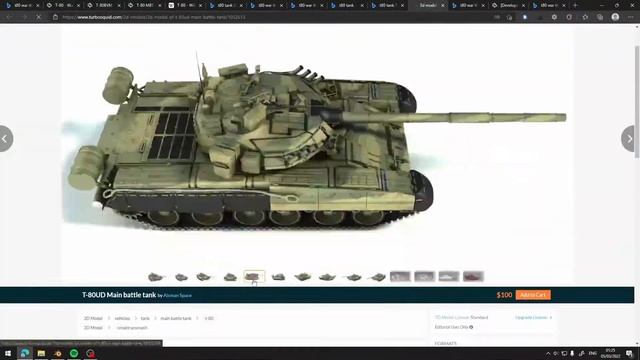Open the 'main battle tank' breadcrumb link
Viewport: 640px width, 360px height.
176,318
